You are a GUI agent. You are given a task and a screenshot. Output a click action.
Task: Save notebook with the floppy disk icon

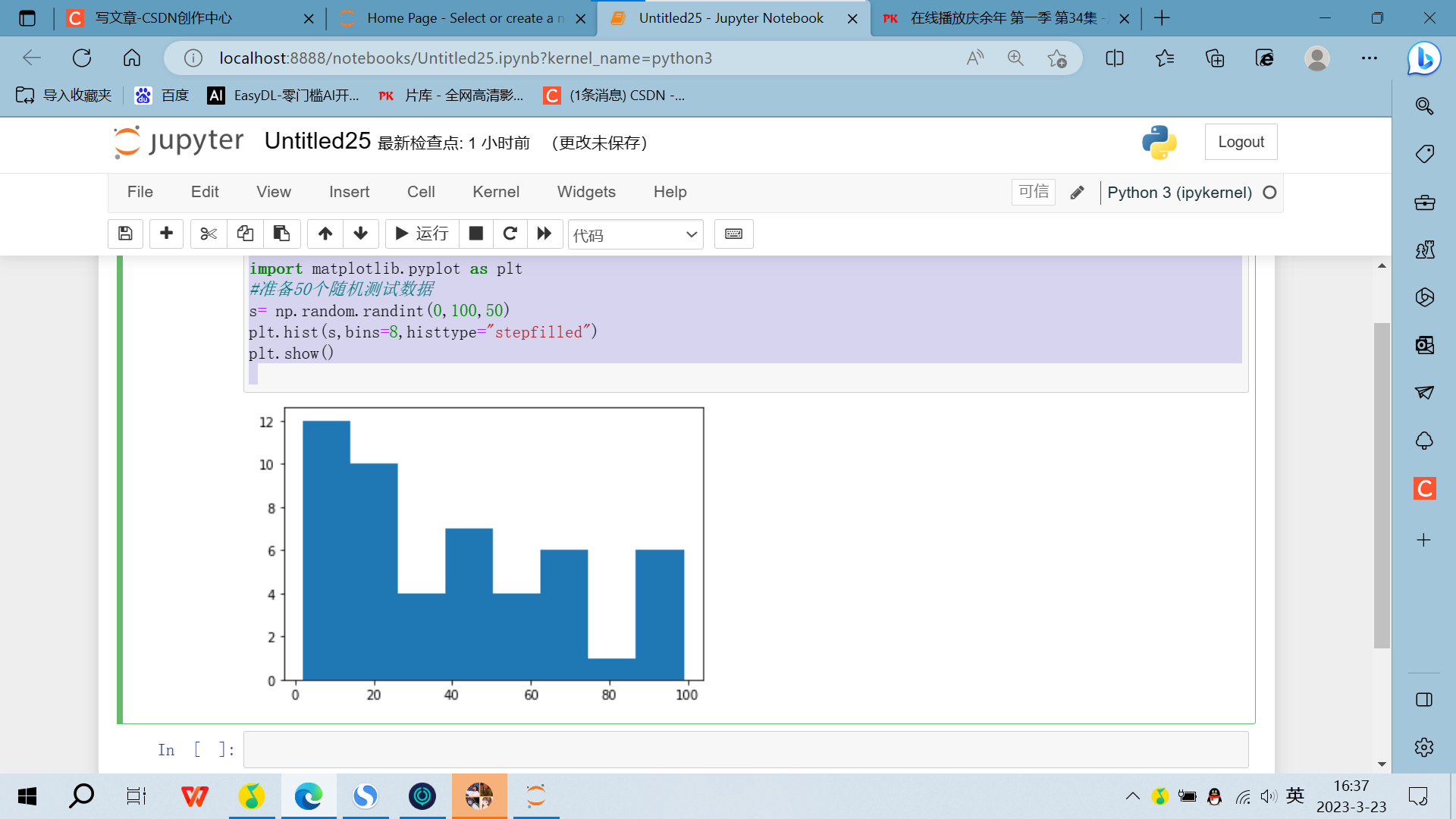[125, 234]
